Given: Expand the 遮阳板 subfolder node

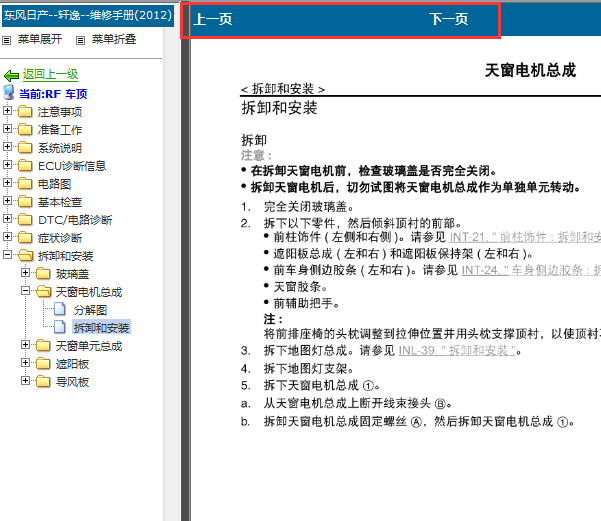Looking at the screenshot, I should (x=25, y=363).
